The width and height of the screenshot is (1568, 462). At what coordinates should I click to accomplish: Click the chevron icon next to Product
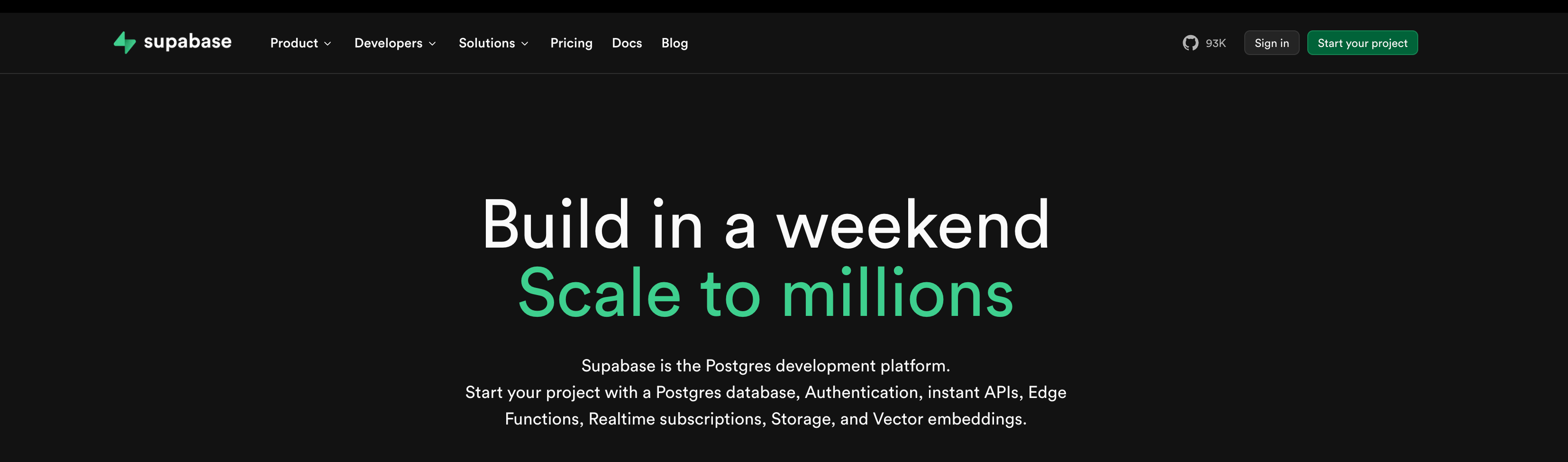pyautogui.click(x=328, y=44)
